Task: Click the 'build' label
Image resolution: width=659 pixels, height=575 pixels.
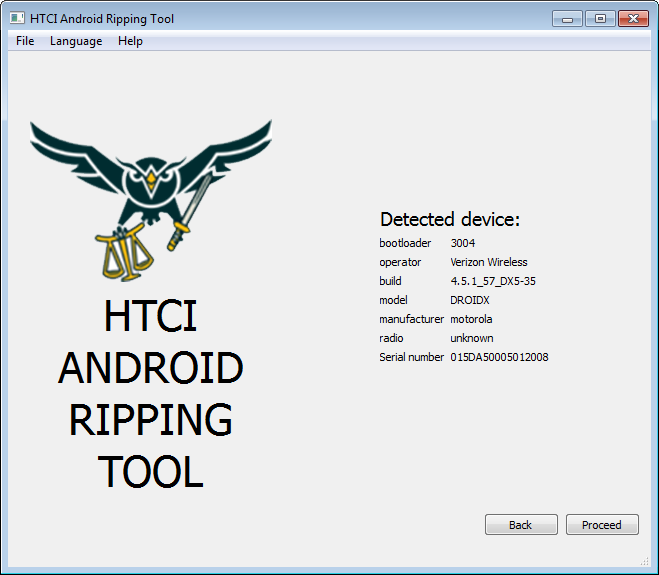Action: point(390,281)
